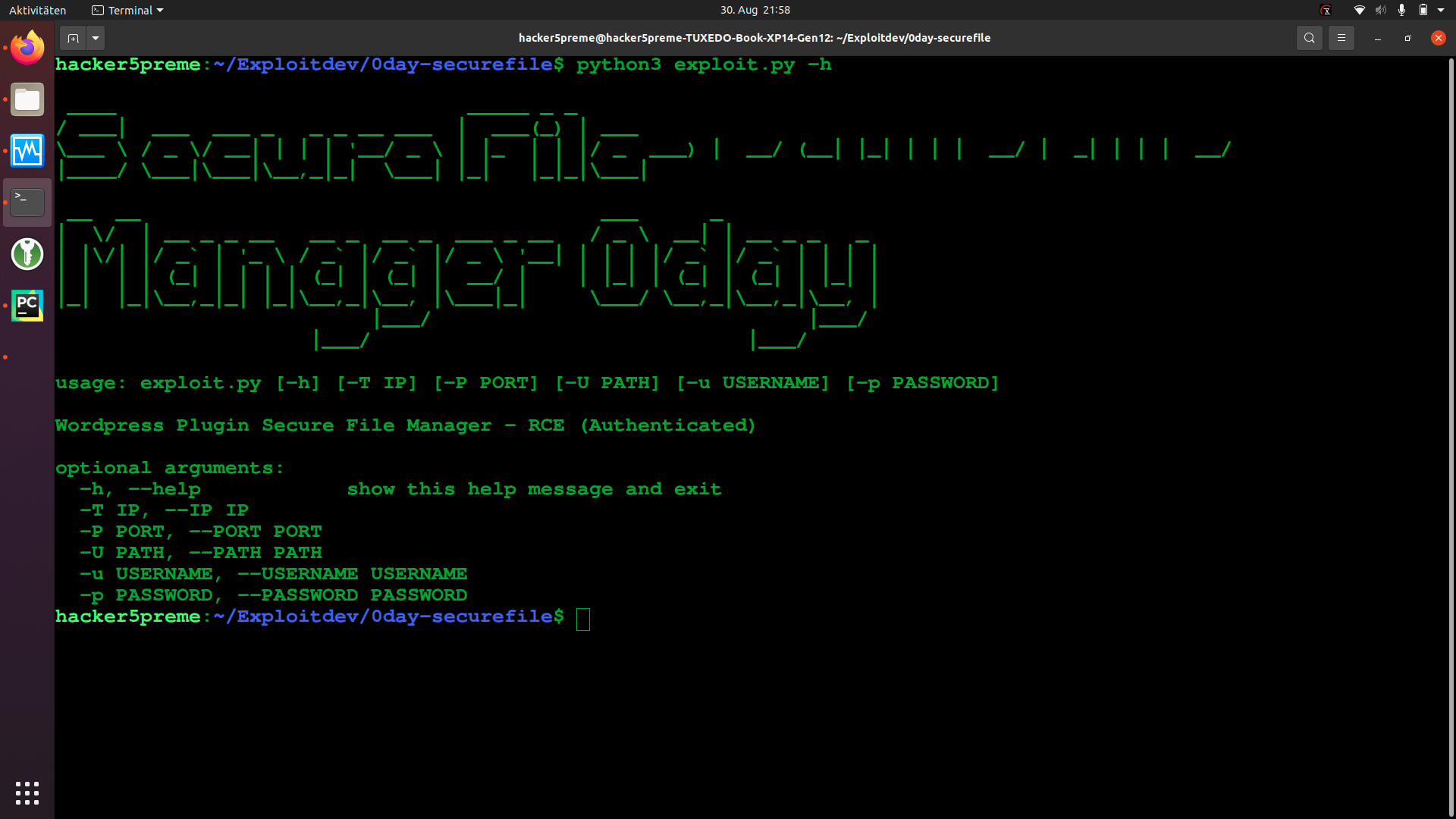Image resolution: width=1456 pixels, height=819 pixels.
Task: Click the '-P PORT, --PORT PORT' row
Action: pos(200,532)
